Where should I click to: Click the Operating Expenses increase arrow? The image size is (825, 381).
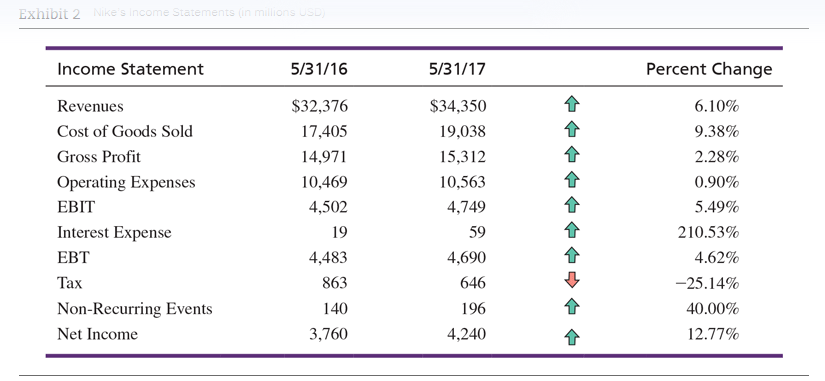click(x=571, y=181)
